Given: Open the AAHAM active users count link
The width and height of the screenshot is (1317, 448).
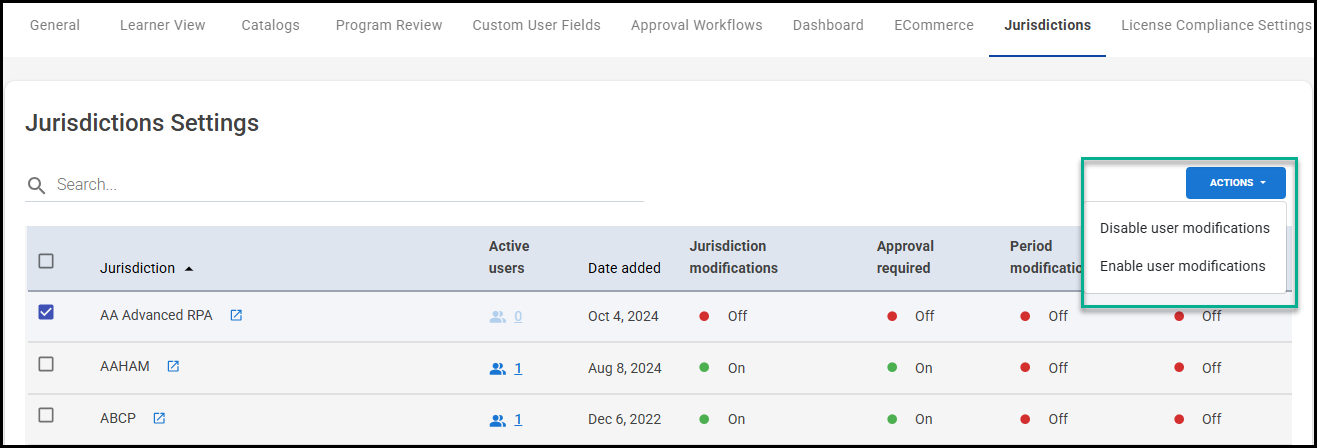Looking at the screenshot, I should point(518,368).
